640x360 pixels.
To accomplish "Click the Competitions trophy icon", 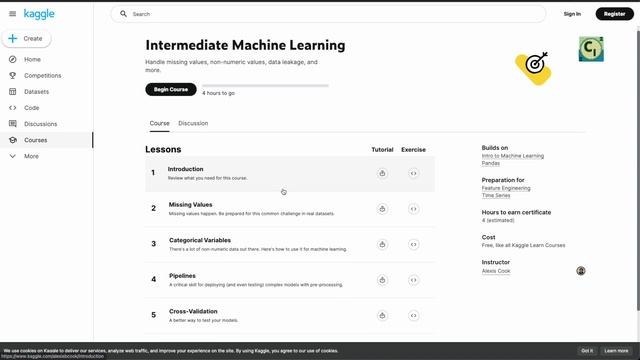I will (x=13, y=76).
